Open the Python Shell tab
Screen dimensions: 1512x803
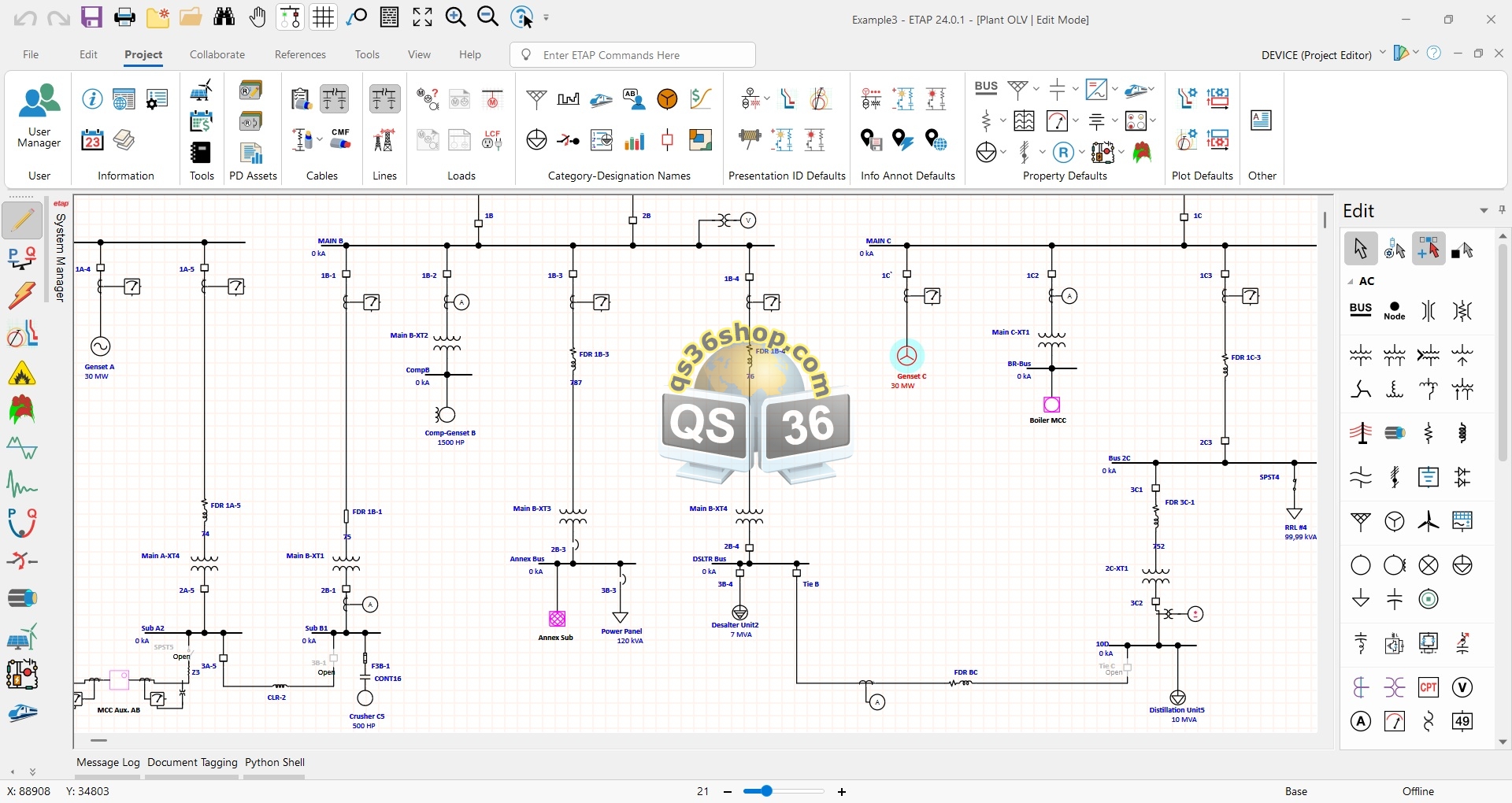[x=275, y=762]
